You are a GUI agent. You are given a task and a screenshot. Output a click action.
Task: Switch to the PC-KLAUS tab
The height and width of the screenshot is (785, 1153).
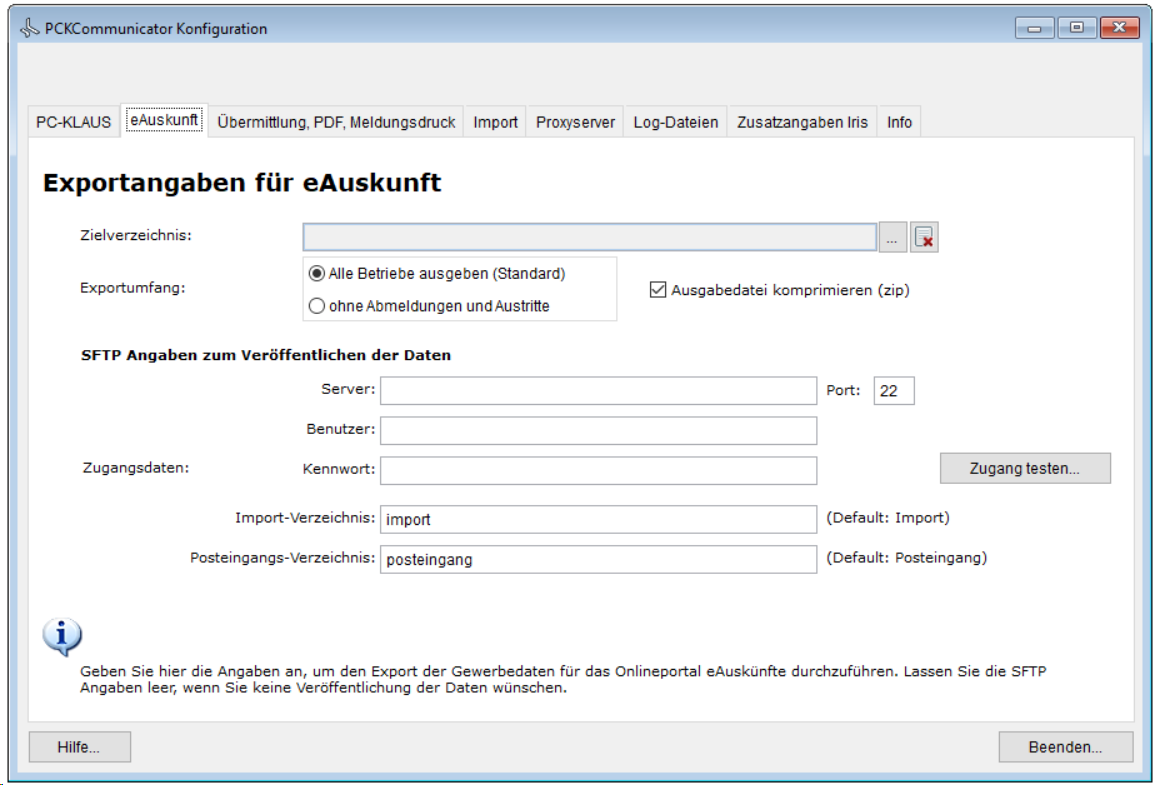(74, 122)
